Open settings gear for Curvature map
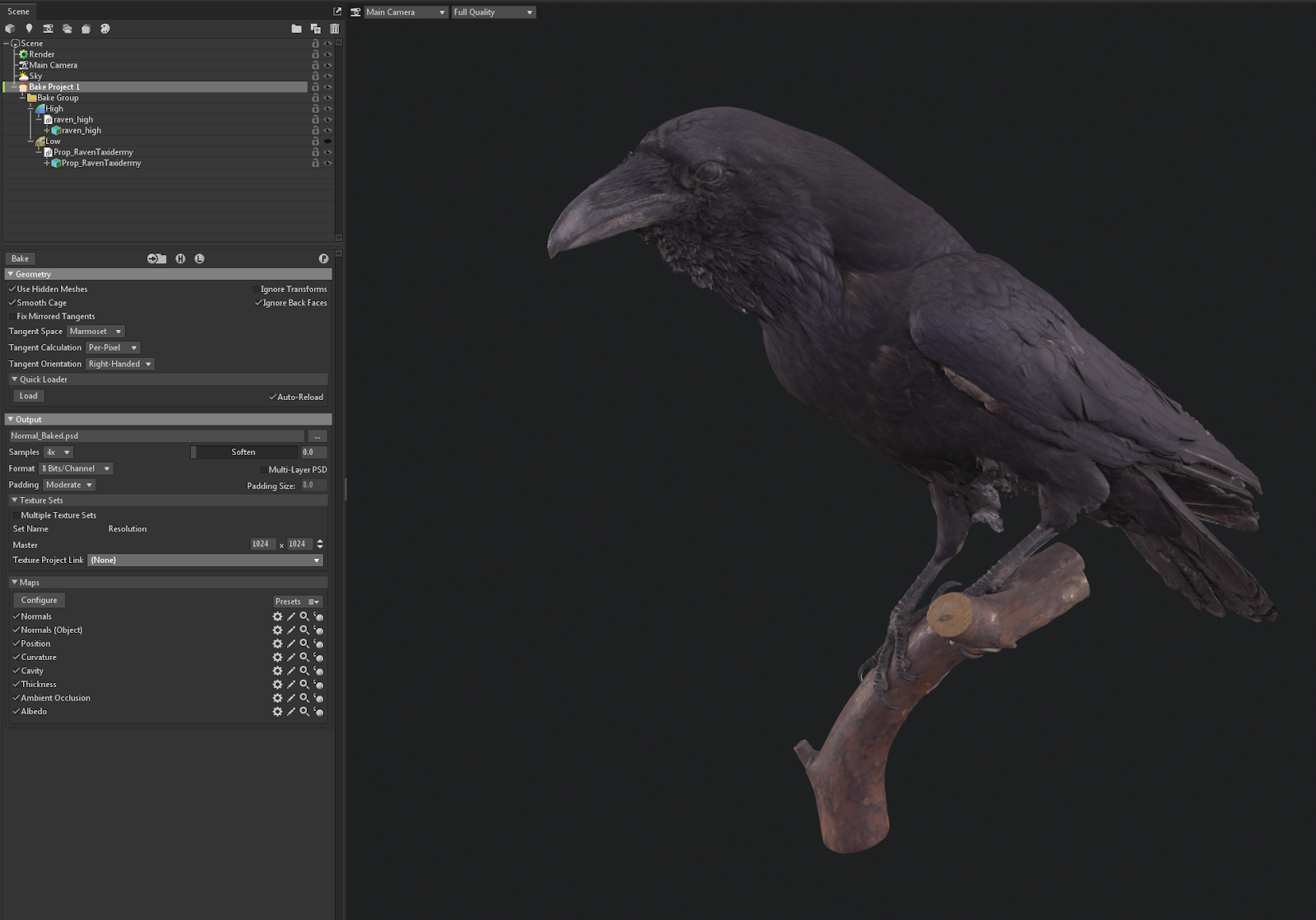This screenshot has width=1316, height=920. 277,657
